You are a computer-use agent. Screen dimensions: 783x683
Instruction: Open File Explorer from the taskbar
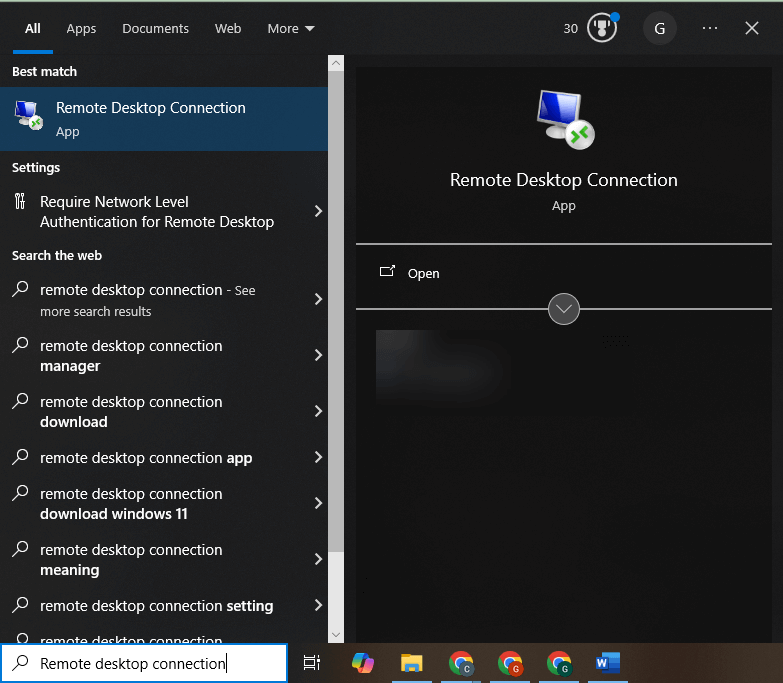pyautogui.click(x=411, y=662)
